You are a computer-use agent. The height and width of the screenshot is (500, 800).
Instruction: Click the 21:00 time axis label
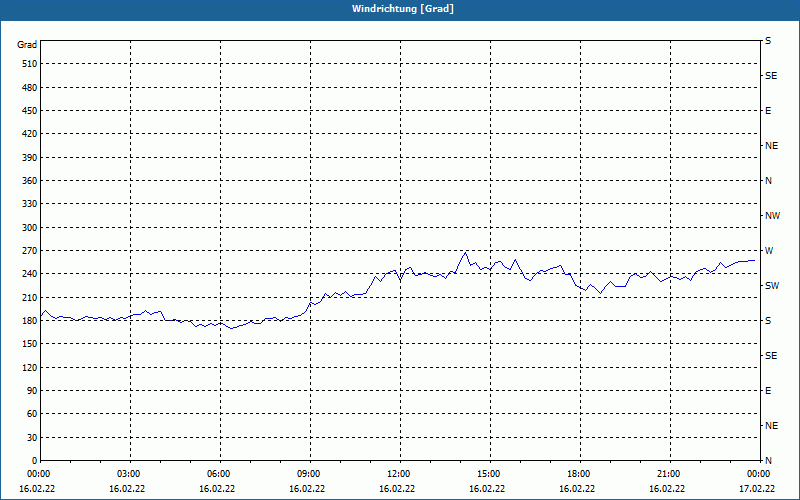[x=668, y=474]
